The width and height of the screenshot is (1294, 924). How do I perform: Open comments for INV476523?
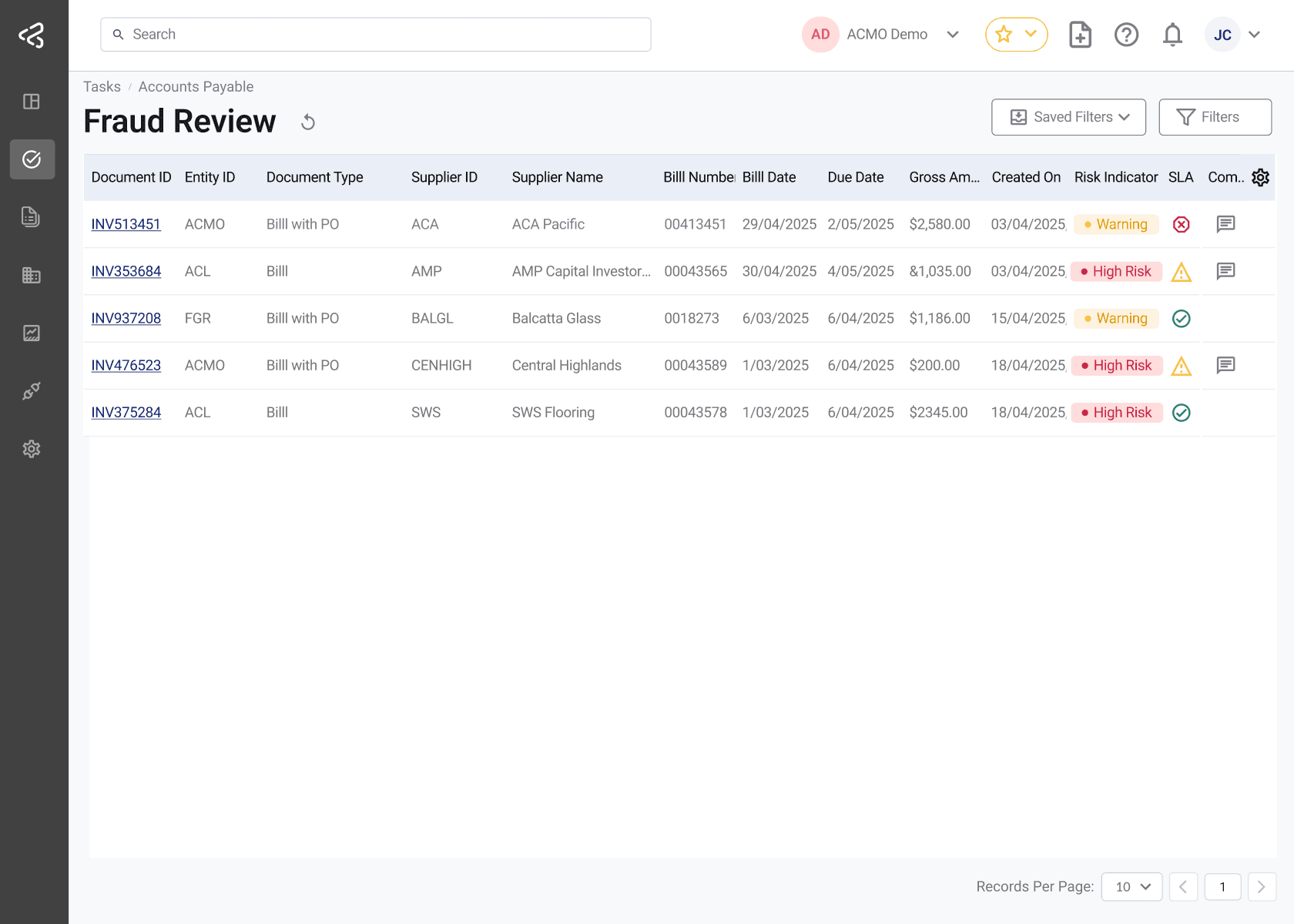pyautogui.click(x=1225, y=365)
